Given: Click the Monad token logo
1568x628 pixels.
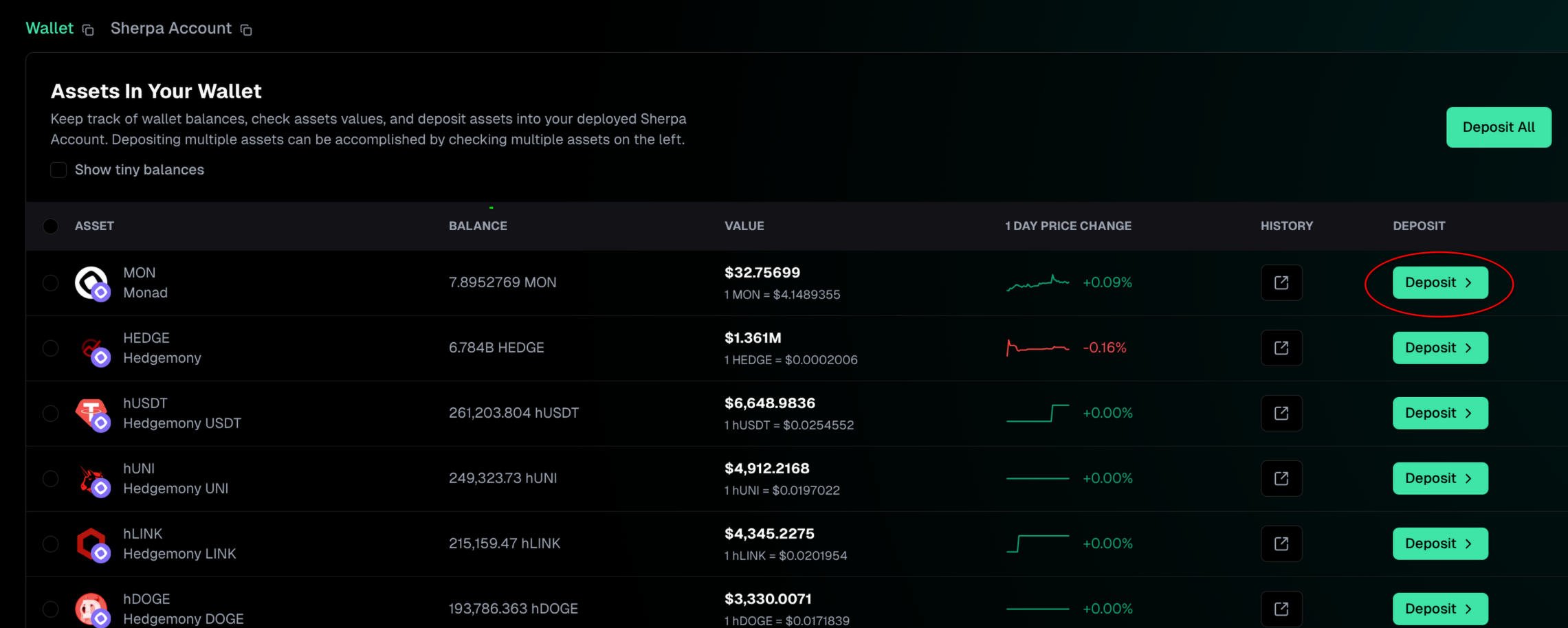Looking at the screenshot, I should pos(91,282).
